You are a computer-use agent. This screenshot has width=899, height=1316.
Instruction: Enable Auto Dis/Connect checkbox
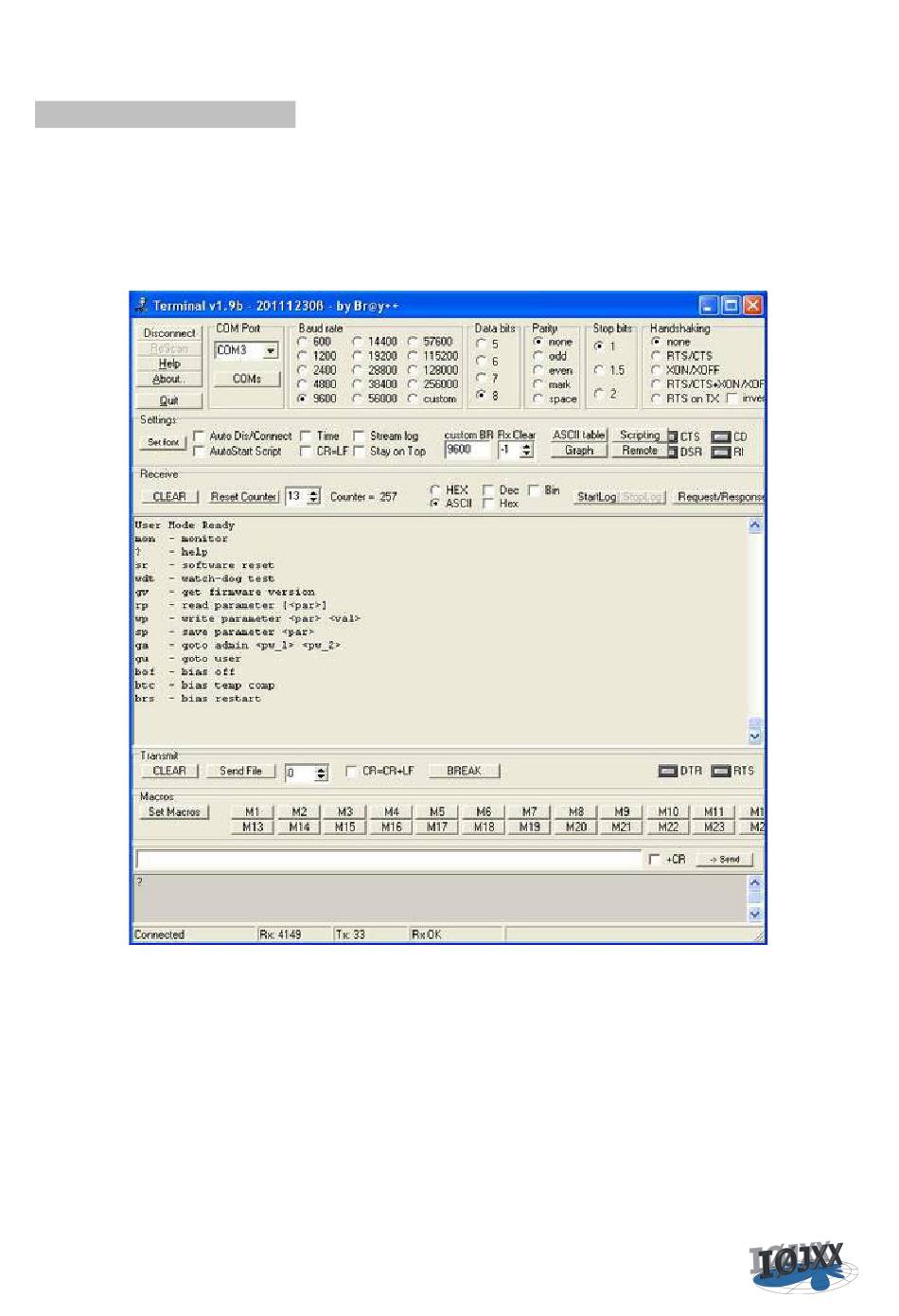pyautogui.click(x=199, y=436)
